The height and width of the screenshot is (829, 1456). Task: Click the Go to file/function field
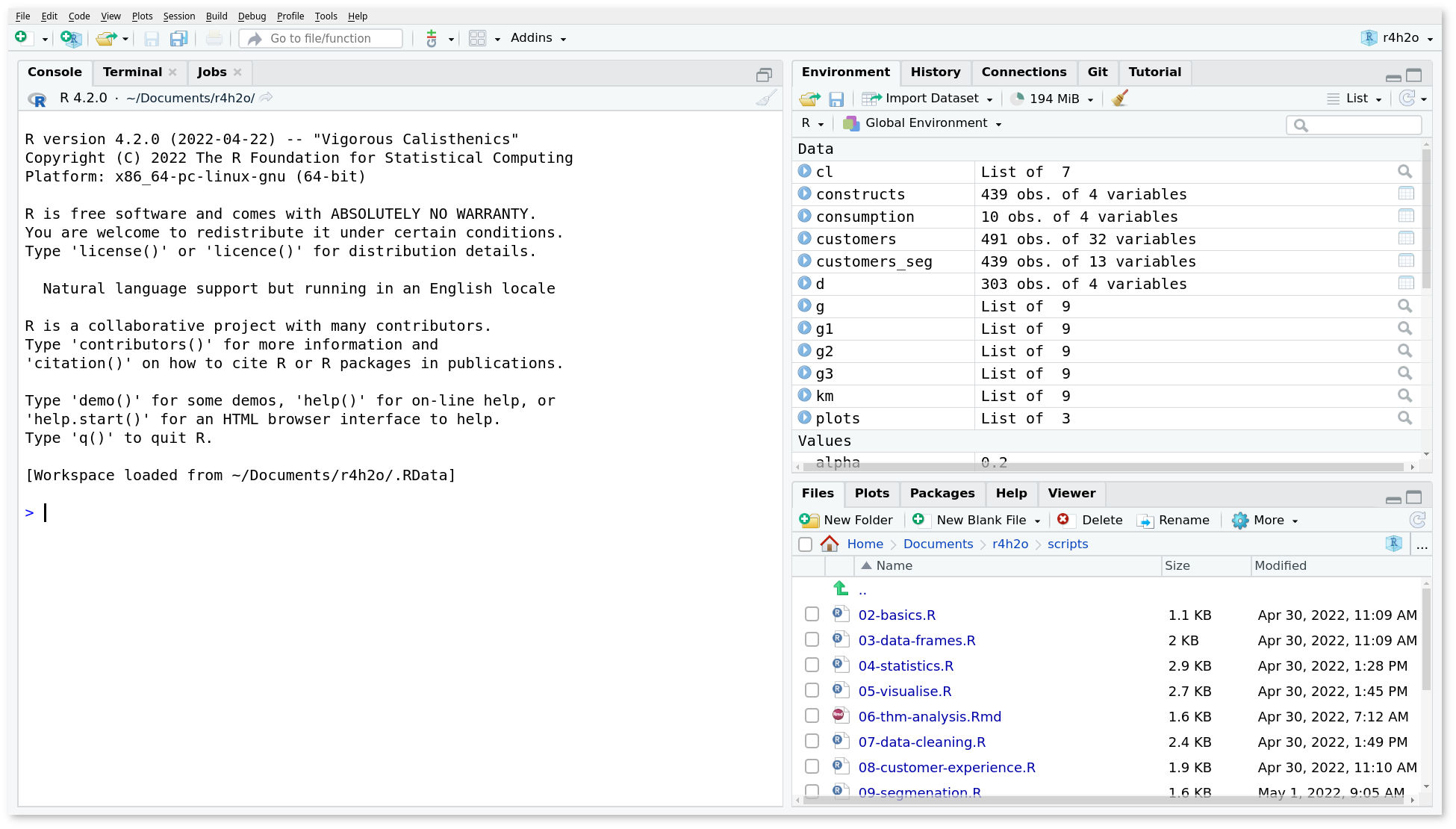(x=321, y=38)
